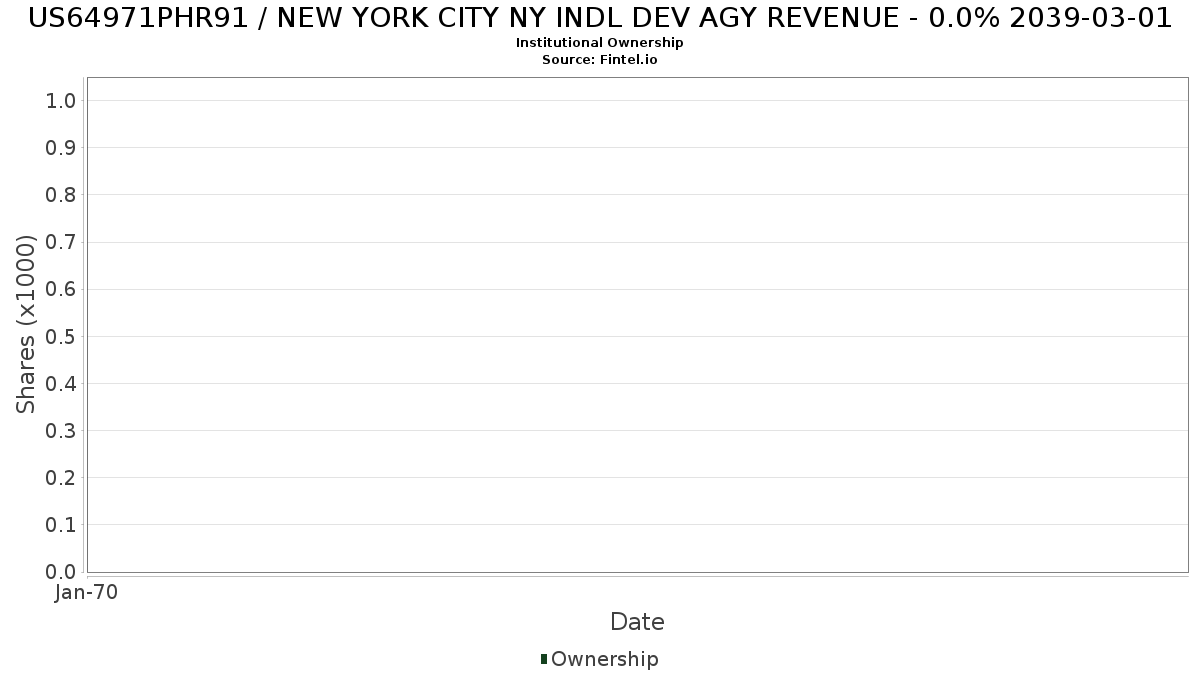Screen dimensions: 1200x675
Task: Click the 0.8 y-axis tick label
Action: 61,194
